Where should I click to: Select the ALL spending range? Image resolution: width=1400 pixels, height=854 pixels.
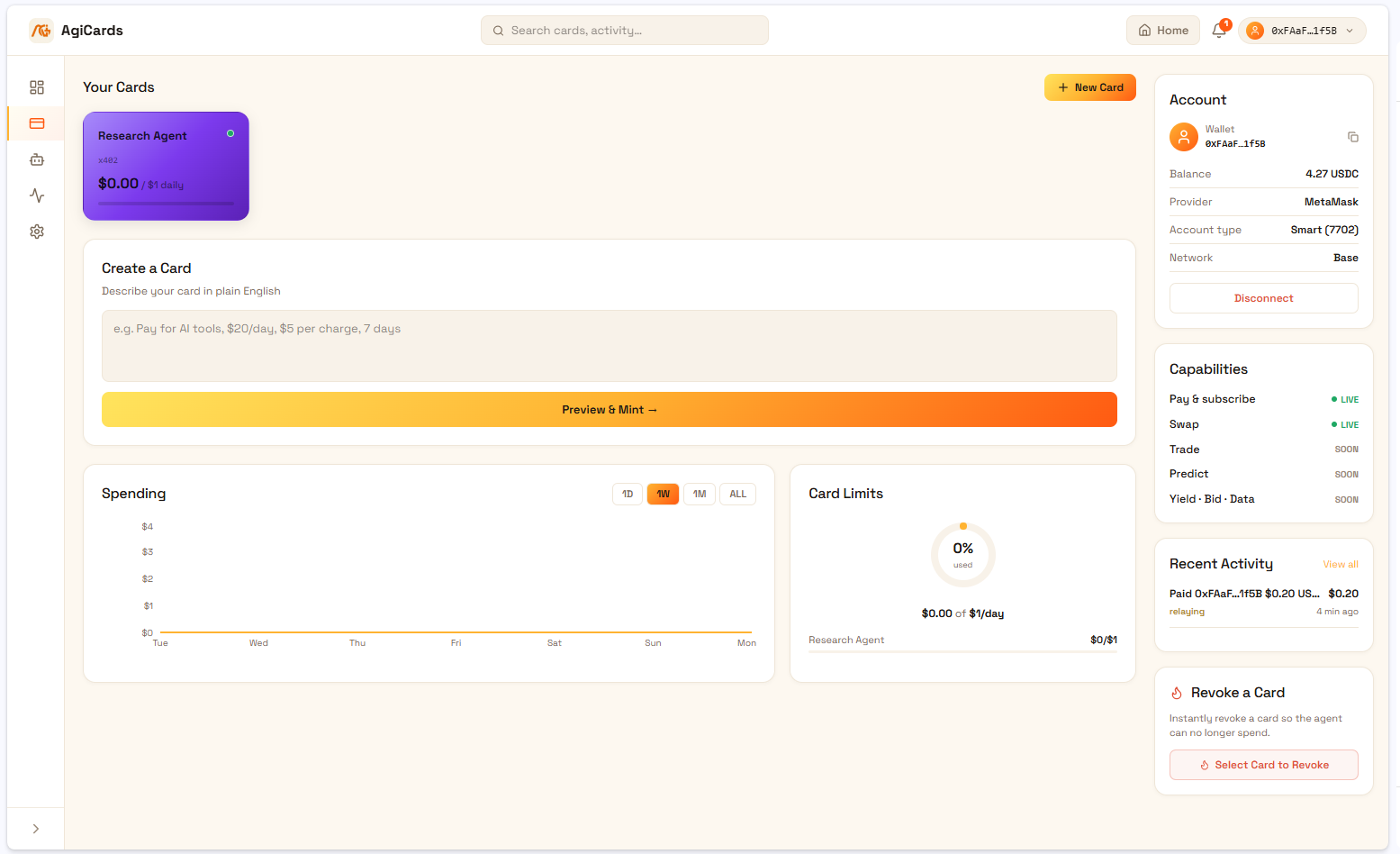(738, 494)
